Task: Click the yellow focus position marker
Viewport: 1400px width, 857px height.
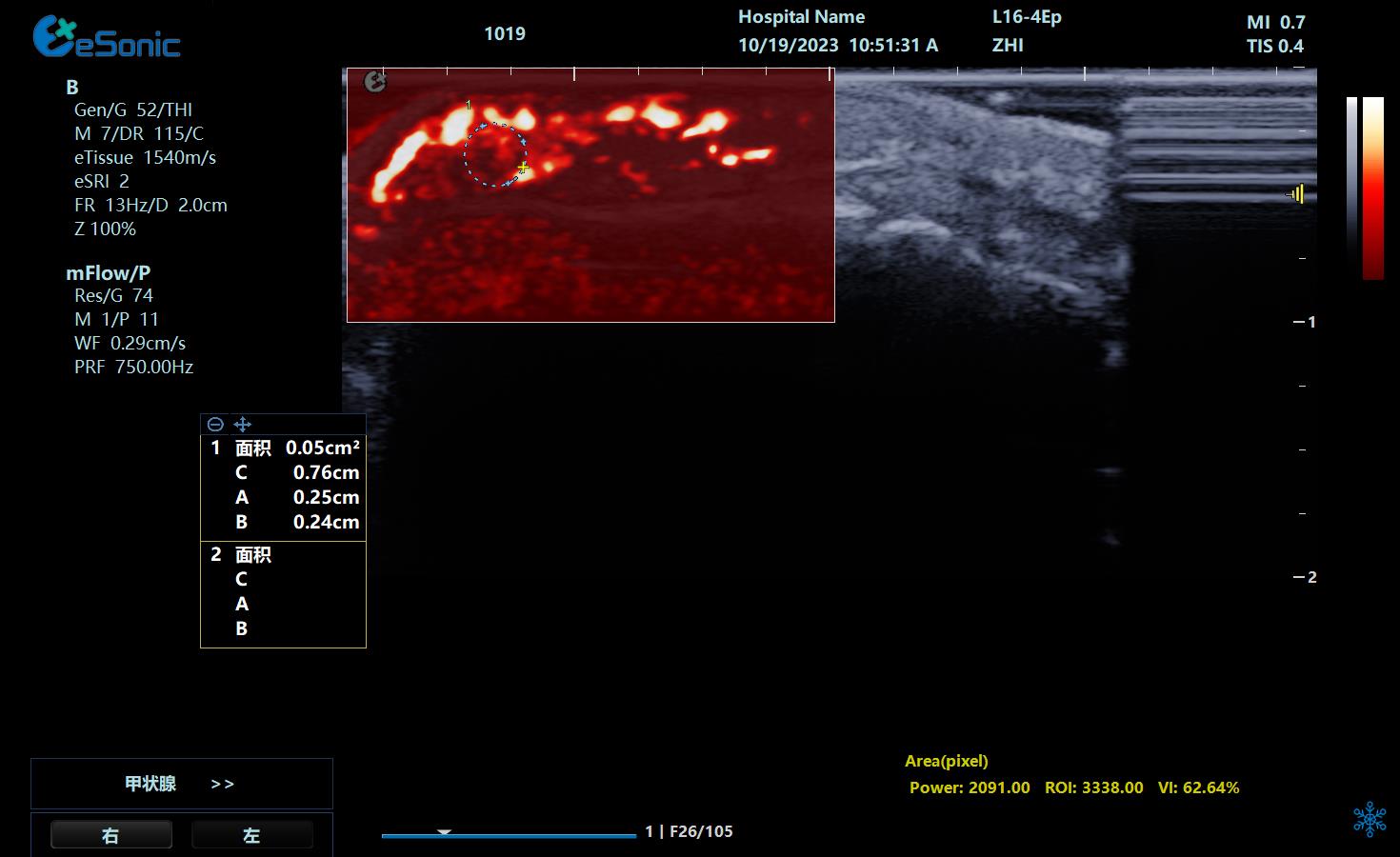Action: pyautogui.click(x=1296, y=195)
